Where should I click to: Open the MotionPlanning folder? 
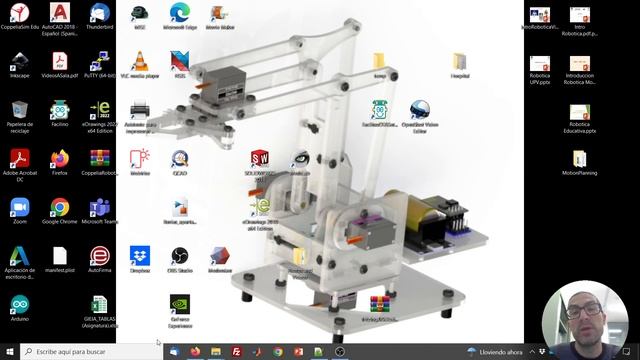pyautogui.click(x=580, y=162)
